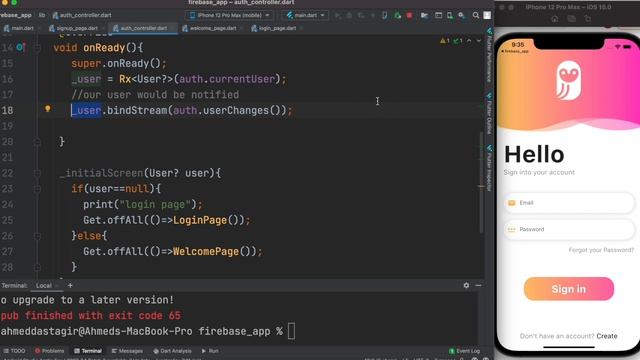Click 'WelcomePage' in the code on line 27
Screen dimensions: 640x360
(x=206, y=252)
